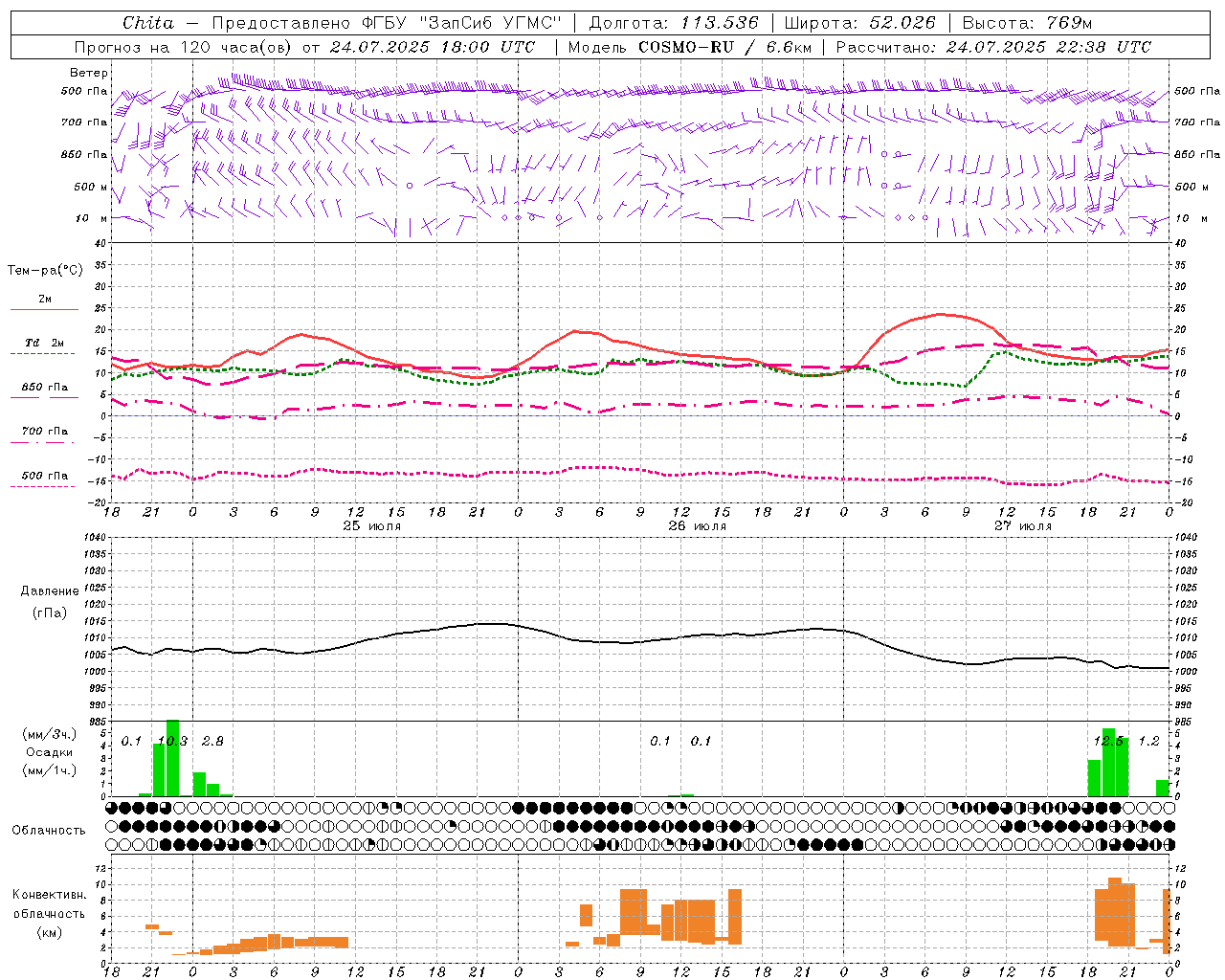1225x980 pixels.
Task: Select the text "ЗапСиб УГМС" in the header
Action: [x=489, y=23]
